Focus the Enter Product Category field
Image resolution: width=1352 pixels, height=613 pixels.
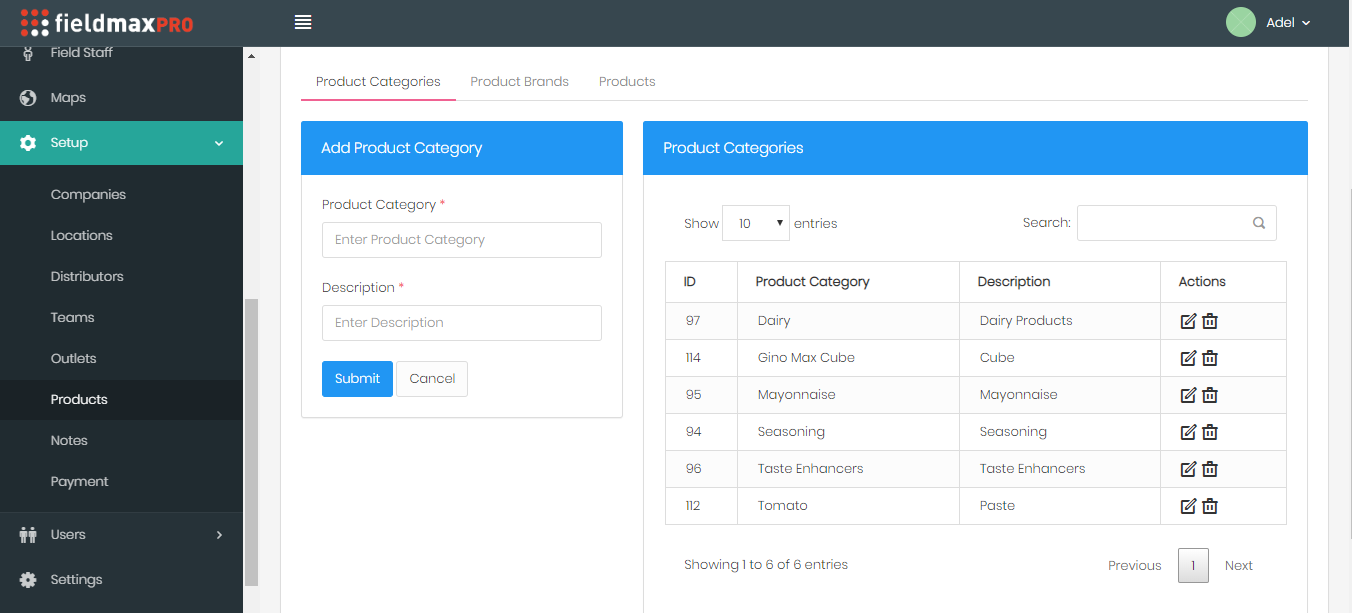462,240
